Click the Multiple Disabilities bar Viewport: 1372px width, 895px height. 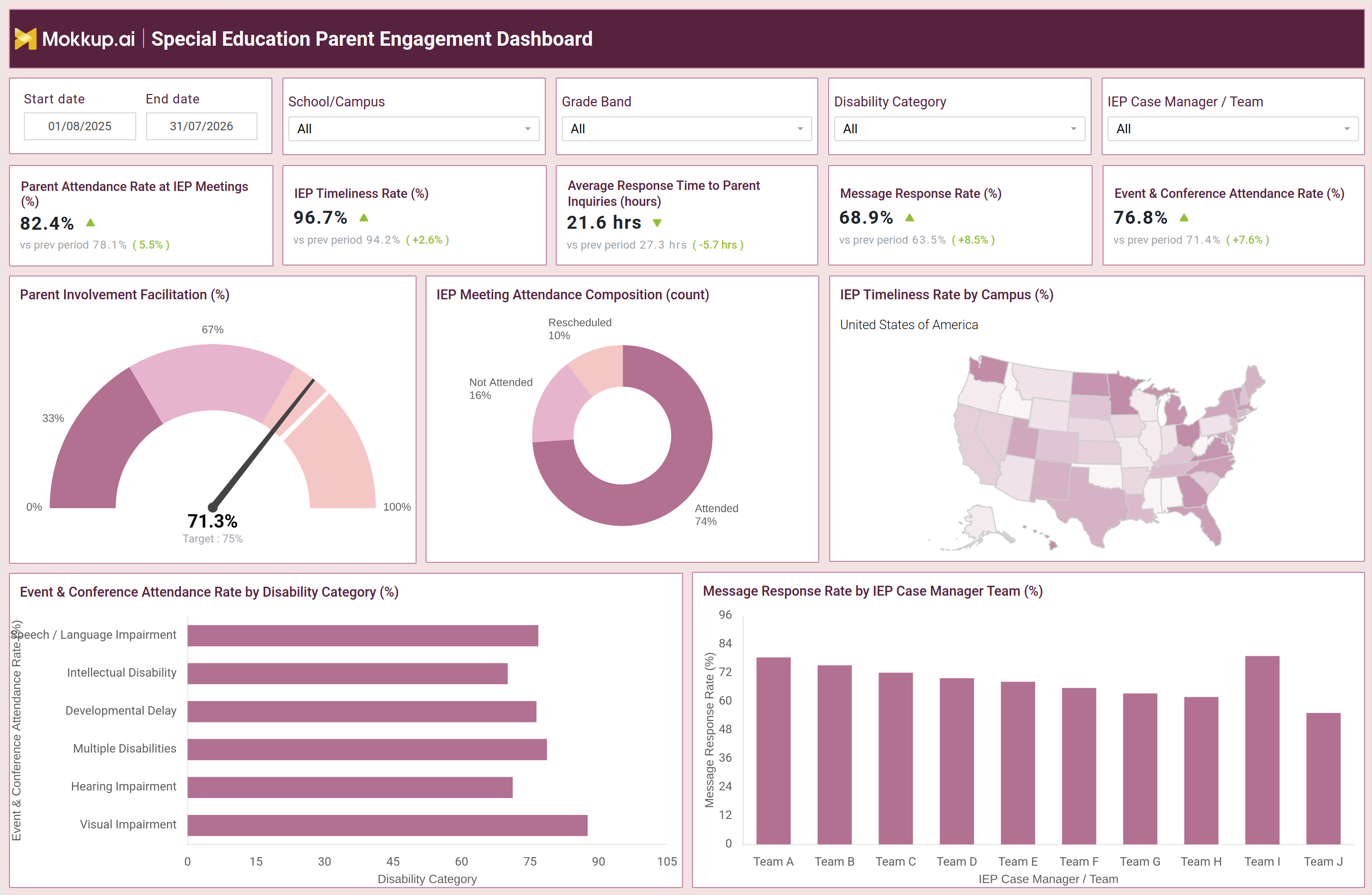point(367,750)
